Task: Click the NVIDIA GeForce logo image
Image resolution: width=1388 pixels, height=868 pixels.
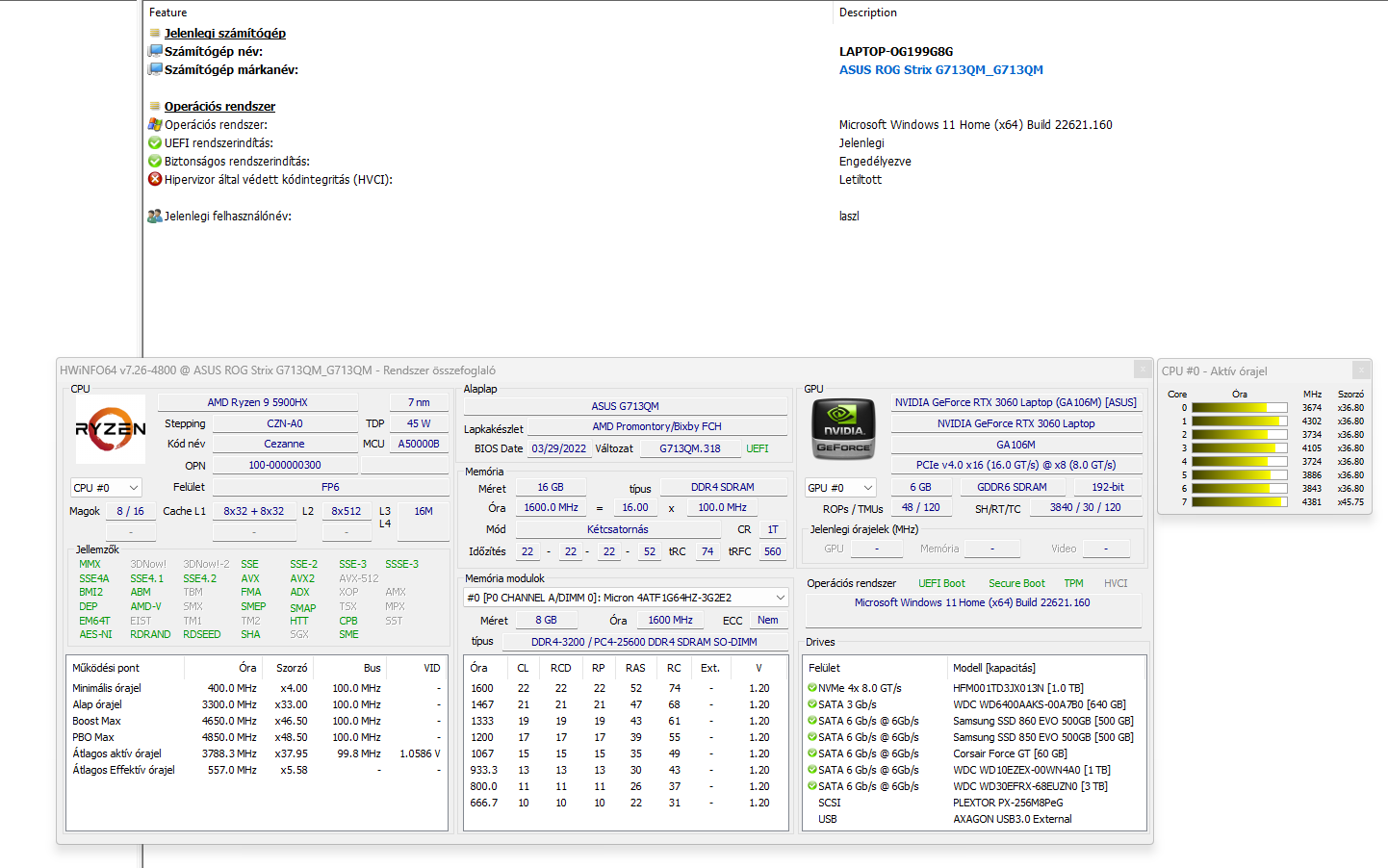Action: coord(843,427)
